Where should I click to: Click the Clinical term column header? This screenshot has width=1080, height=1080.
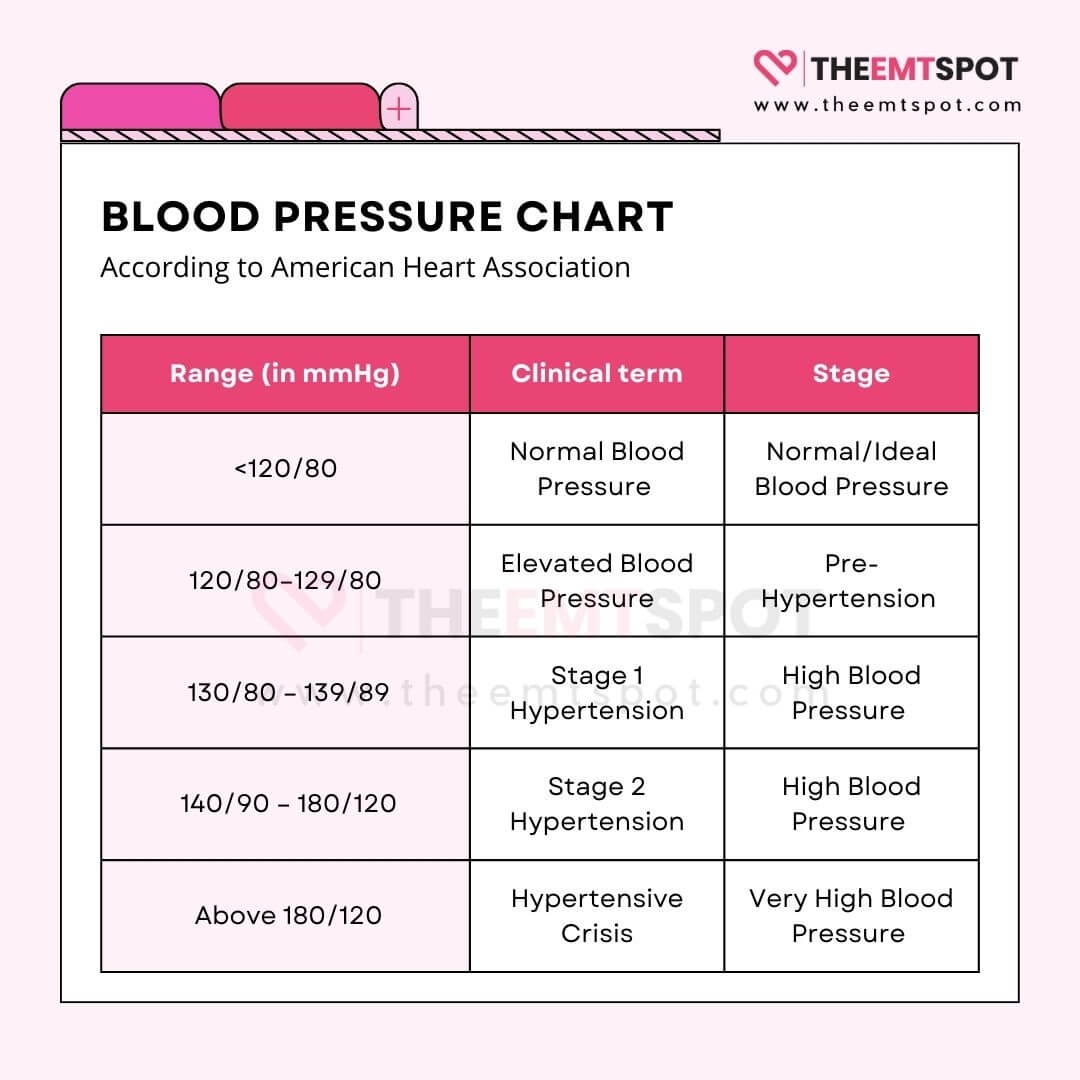pos(597,374)
